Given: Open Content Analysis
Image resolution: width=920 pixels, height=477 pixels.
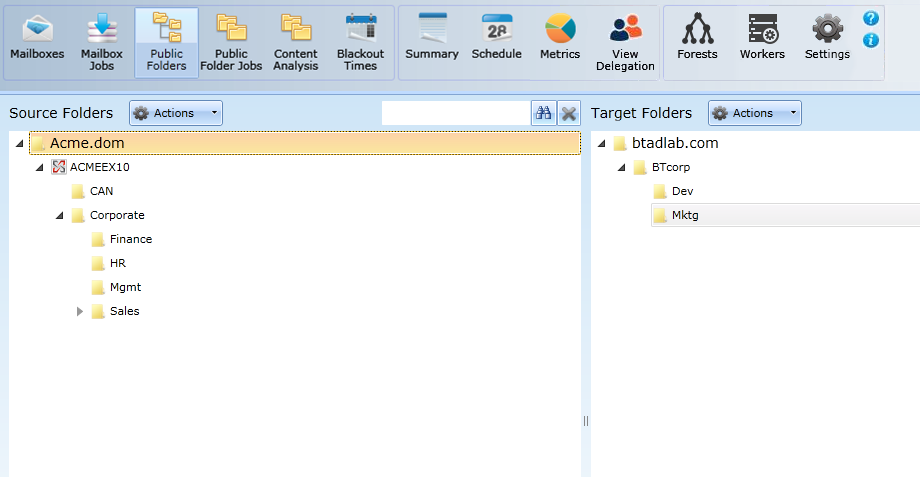Looking at the screenshot, I should pos(296,42).
